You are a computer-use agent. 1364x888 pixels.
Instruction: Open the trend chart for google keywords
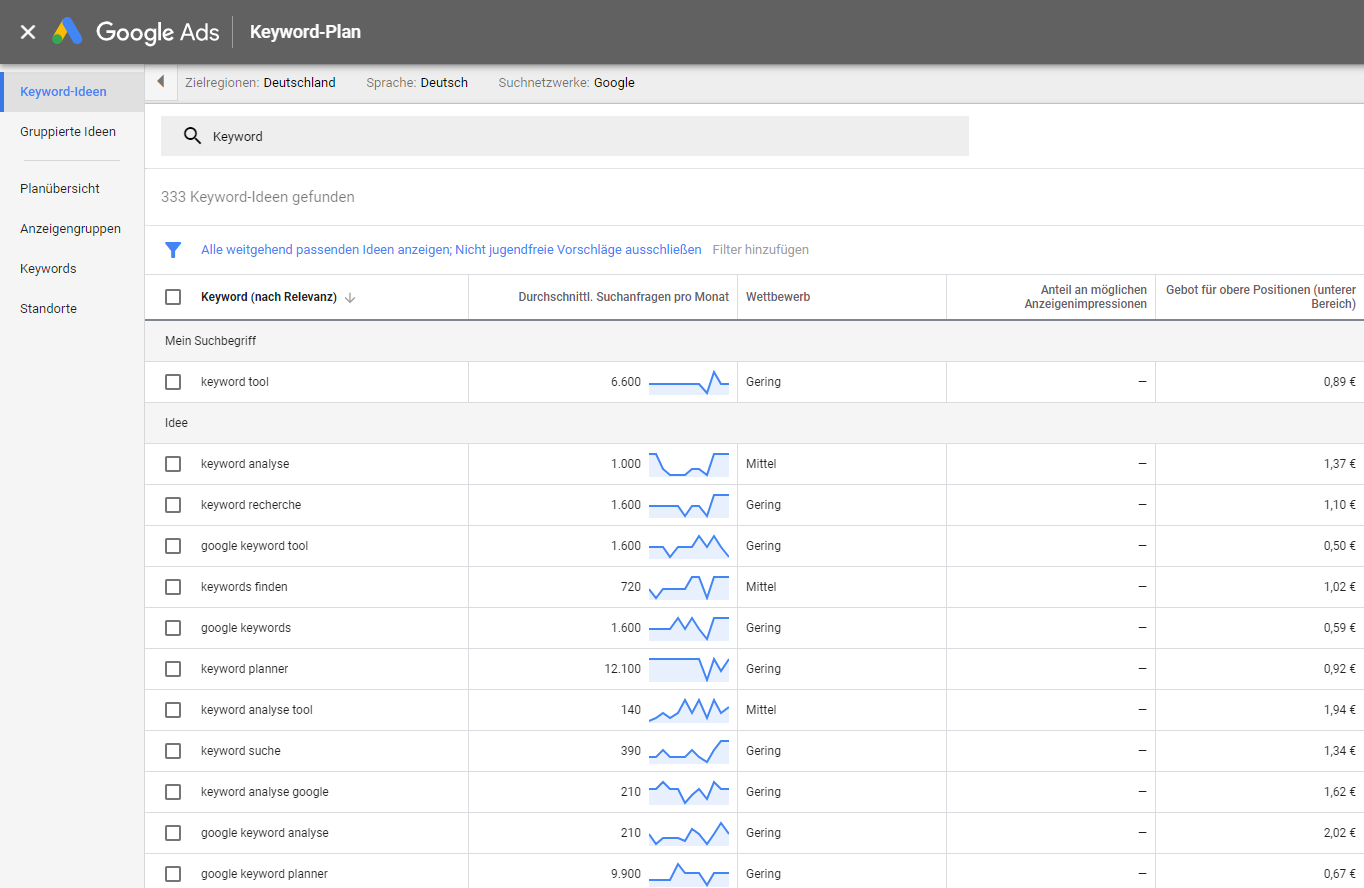[x=689, y=628]
